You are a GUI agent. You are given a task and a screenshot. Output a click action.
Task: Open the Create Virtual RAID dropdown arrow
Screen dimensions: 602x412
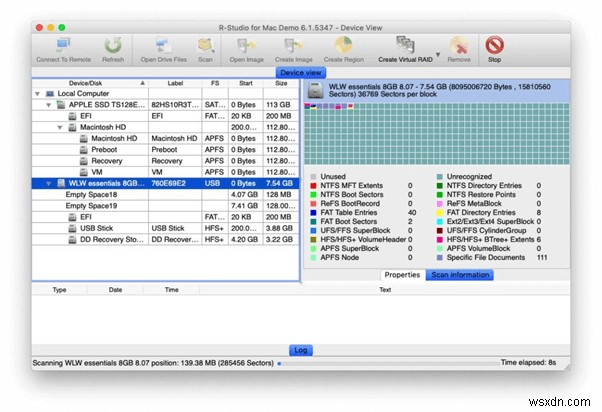pos(438,55)
